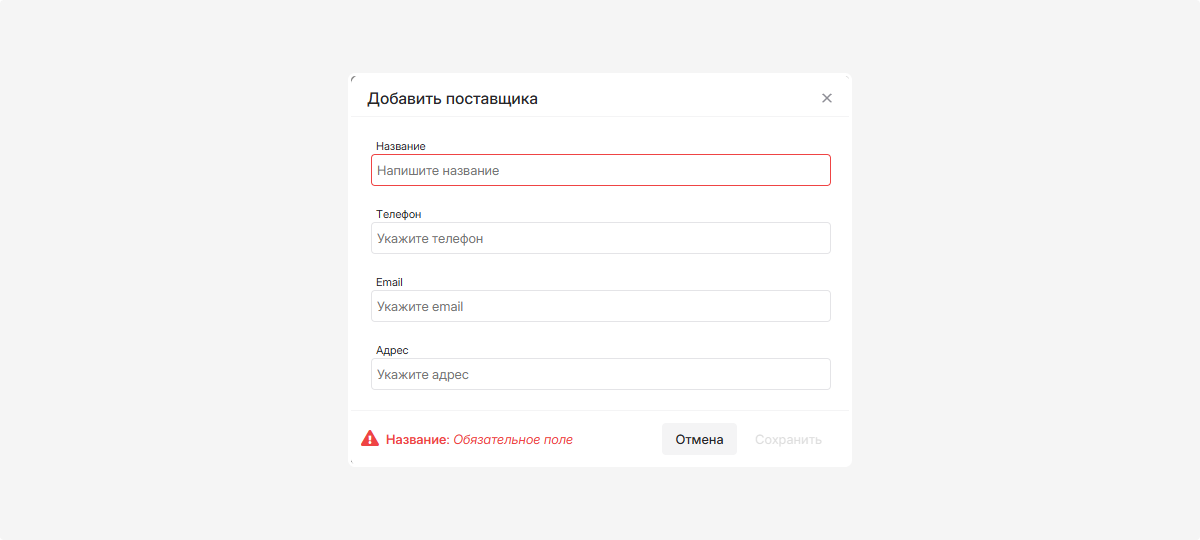1200x540 pixels.
Task: Click the Адрес field label
Action: 392,350
